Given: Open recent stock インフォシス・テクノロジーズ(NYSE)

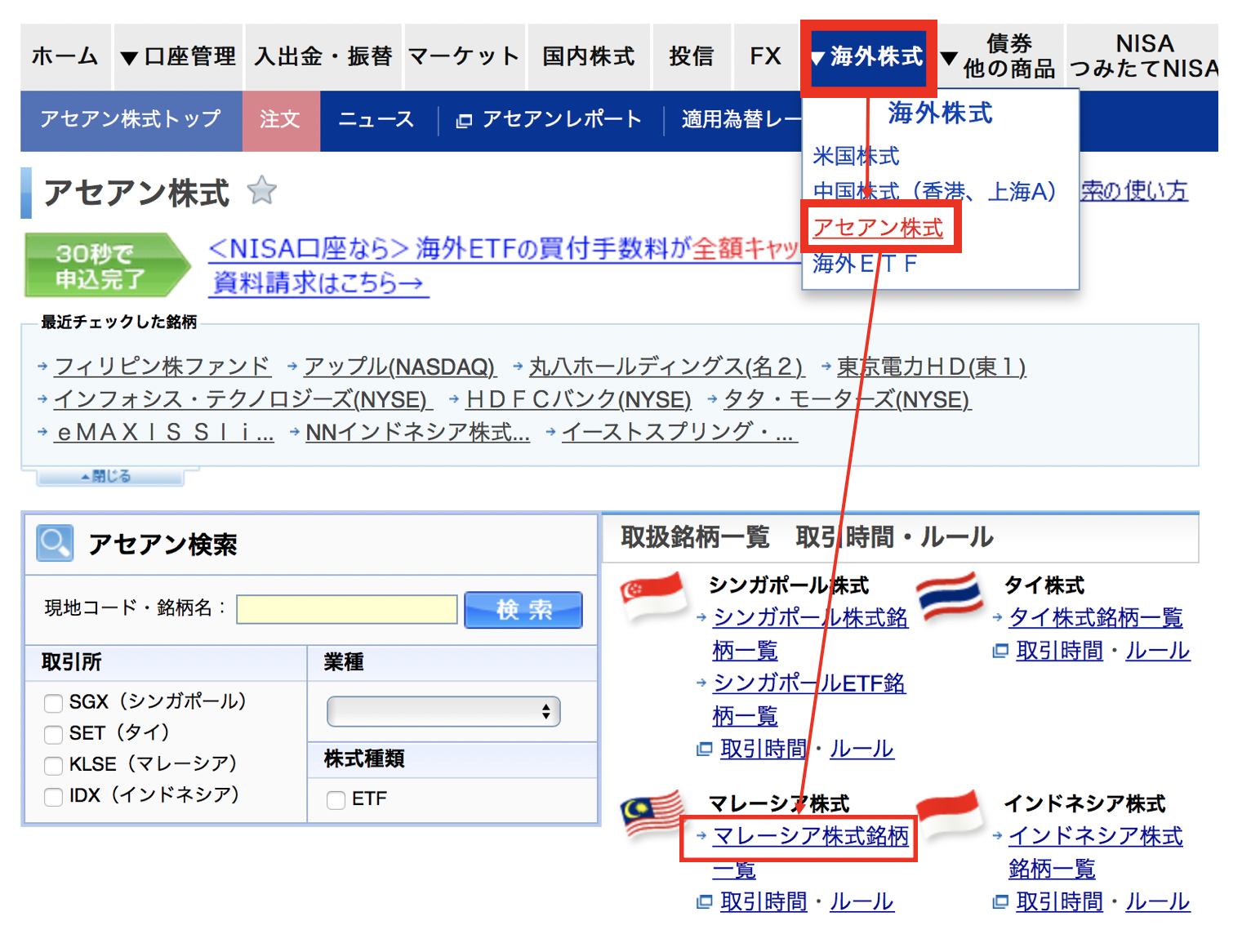Looking at the screenshot, I should [x=242, y=400].
